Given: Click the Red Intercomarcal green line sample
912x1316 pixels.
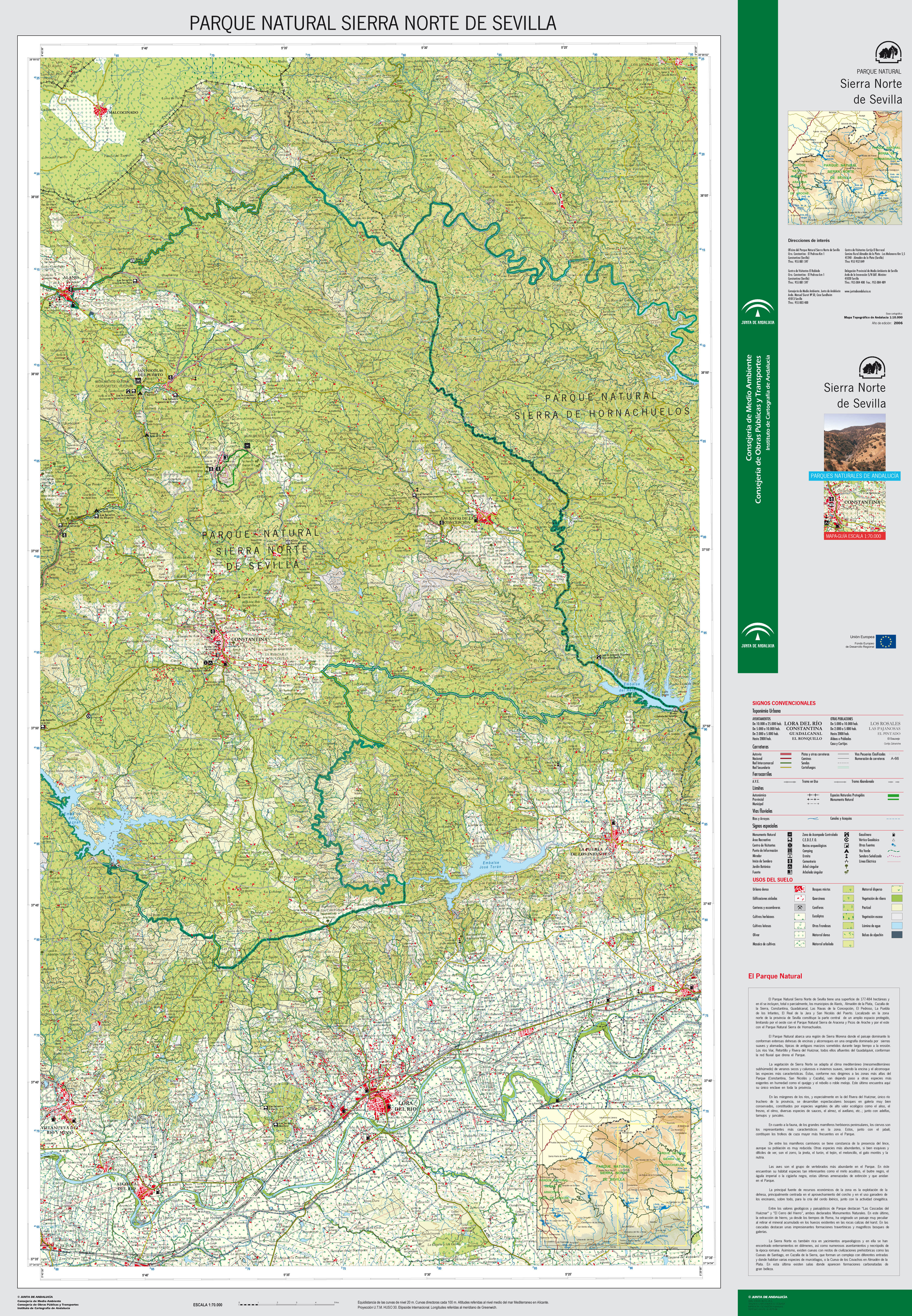Looking at the screenshot, I should (786, 763).
